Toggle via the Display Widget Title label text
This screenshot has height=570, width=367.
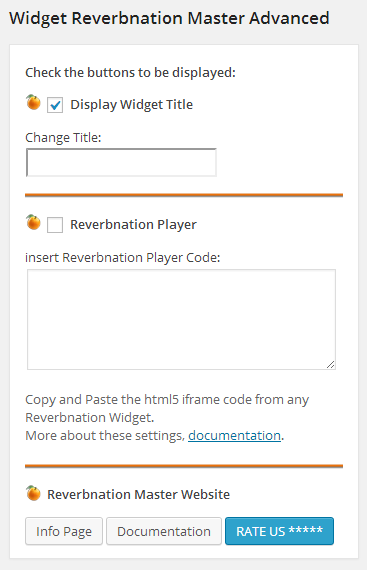132,105
